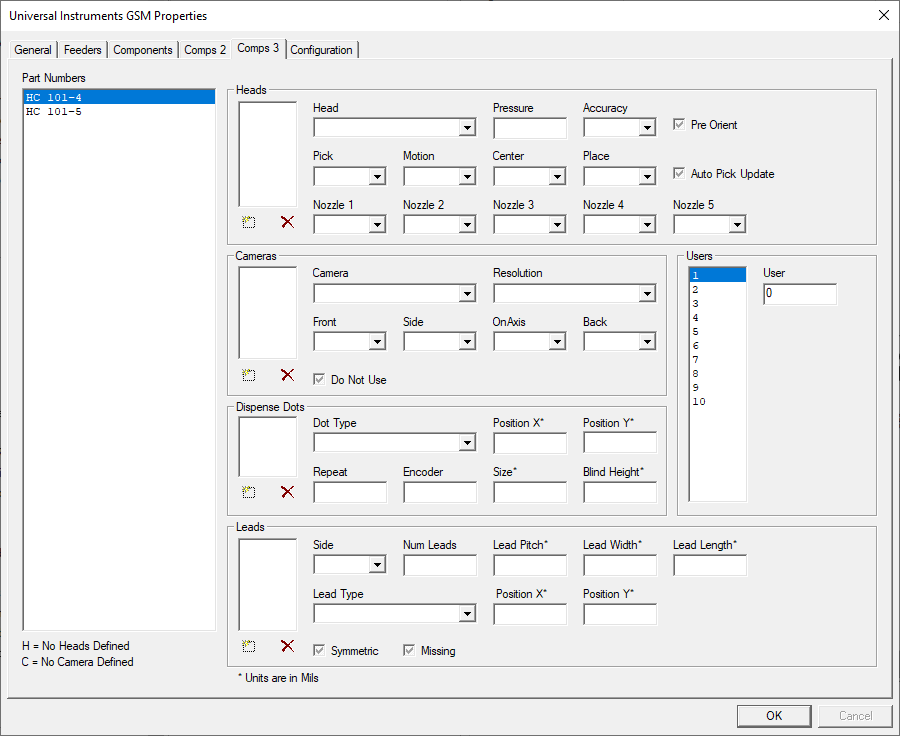Enable the Do Not Use camera checkbox
This screenshot has height=736, width=900.
(x=318, y=379)
